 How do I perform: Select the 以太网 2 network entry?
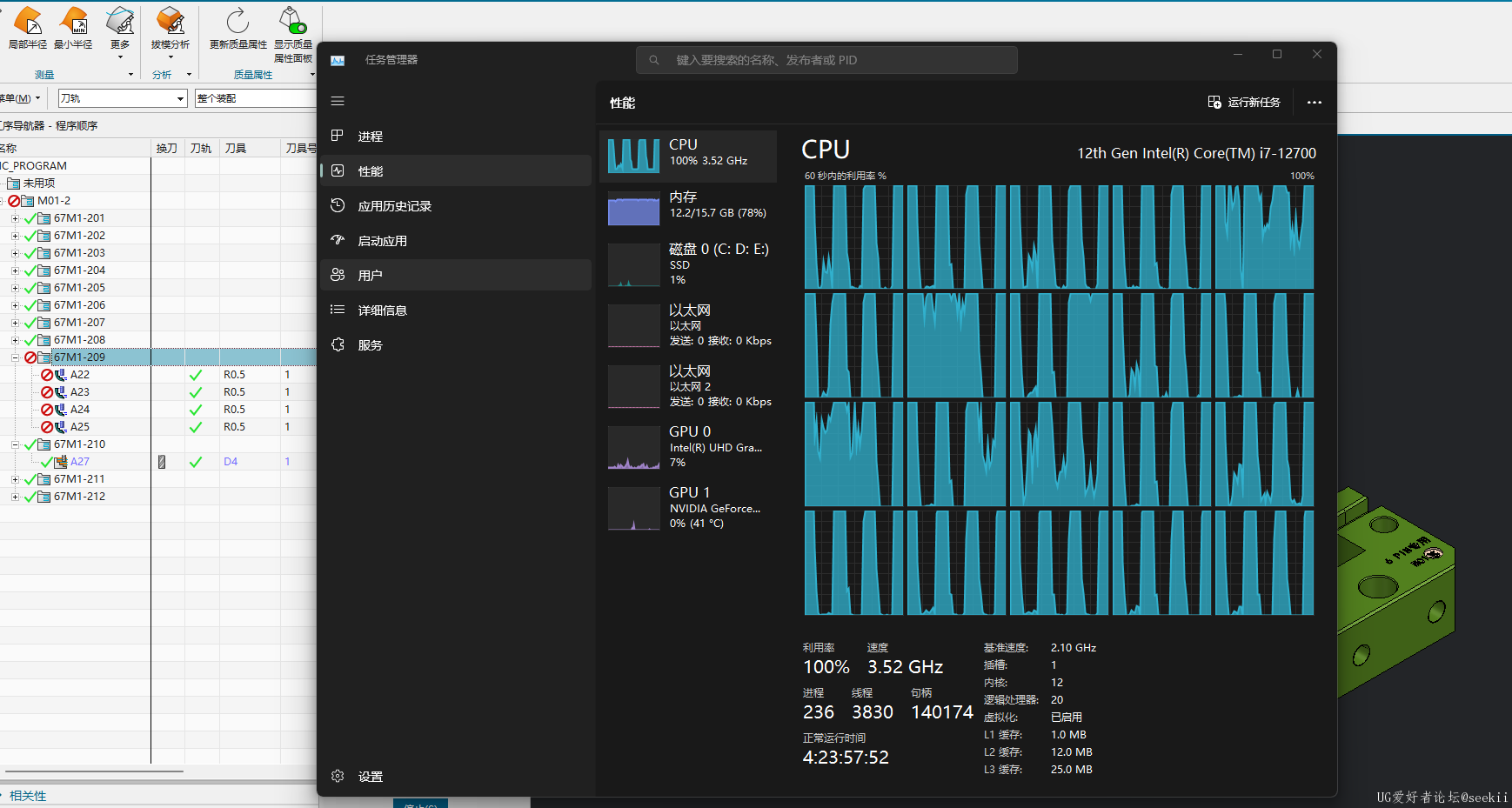tap(688, 385)
